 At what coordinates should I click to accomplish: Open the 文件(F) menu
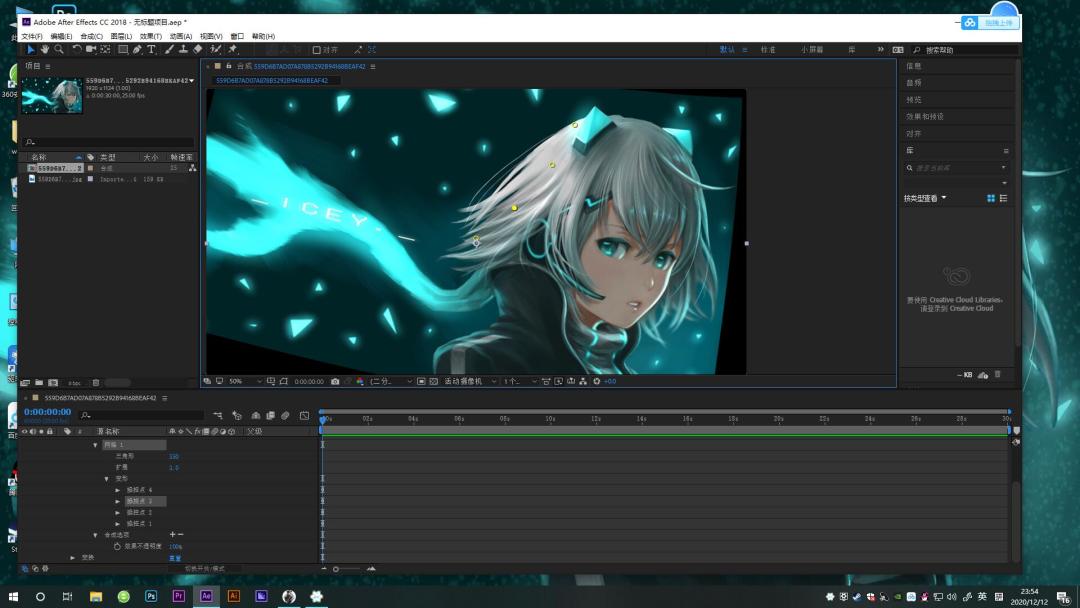32,36
